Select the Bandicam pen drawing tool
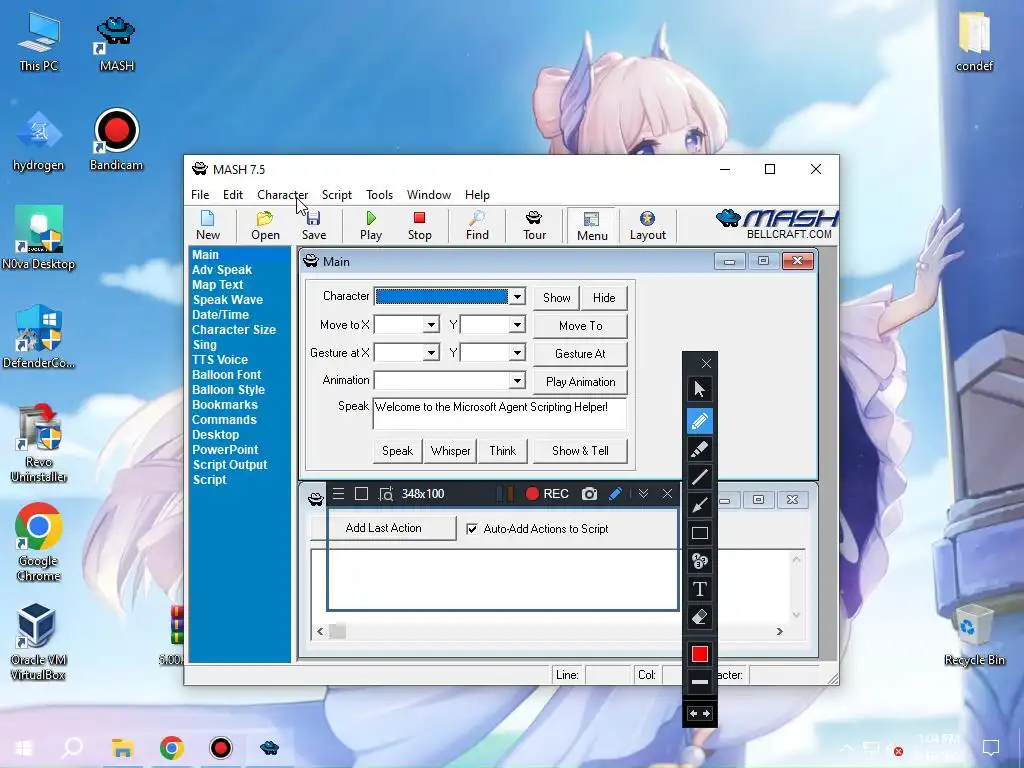 pos(699,421)
